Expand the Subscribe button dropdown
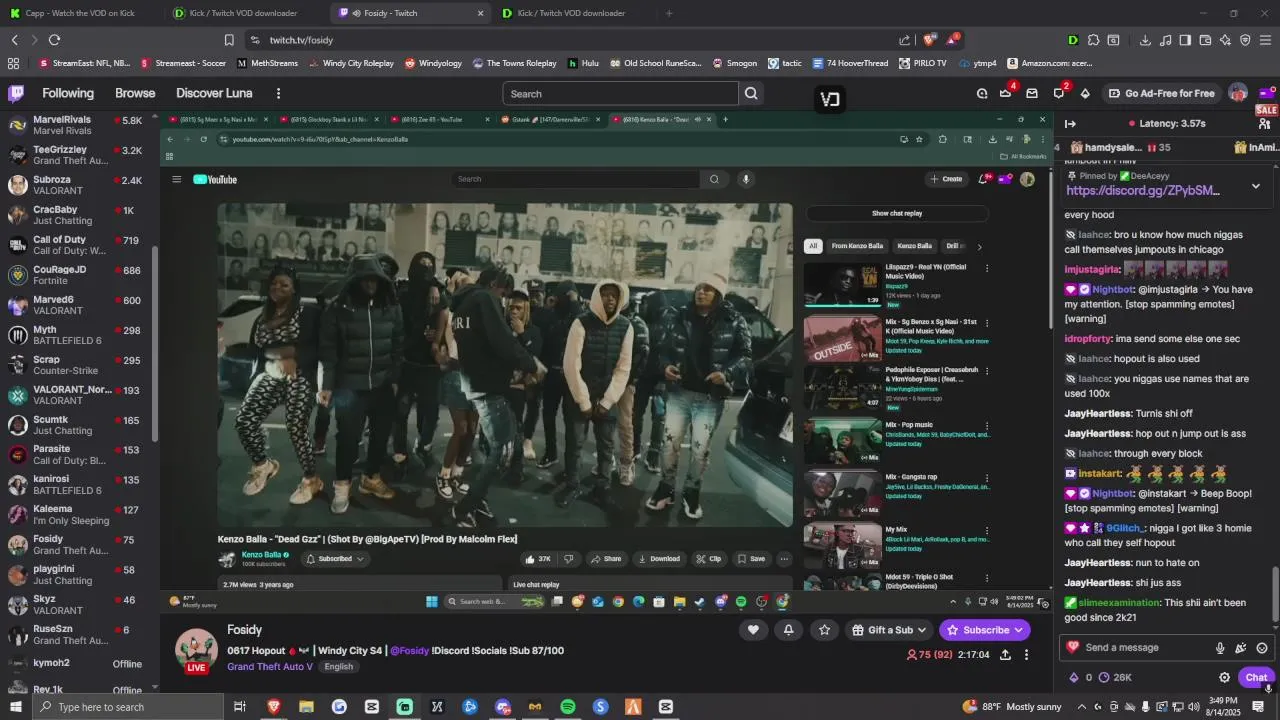The width and height of the screenshot is (1280, 720). tap(1019, 630)
